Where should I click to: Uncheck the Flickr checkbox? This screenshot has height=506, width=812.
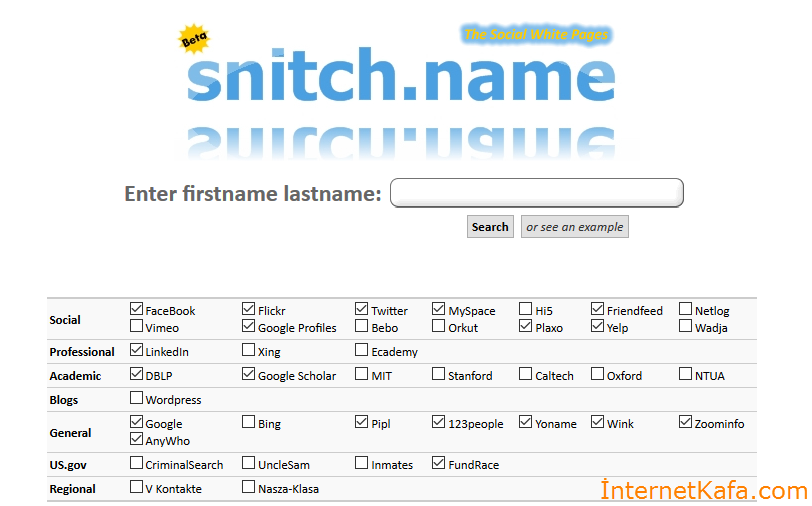click(249, 309)
